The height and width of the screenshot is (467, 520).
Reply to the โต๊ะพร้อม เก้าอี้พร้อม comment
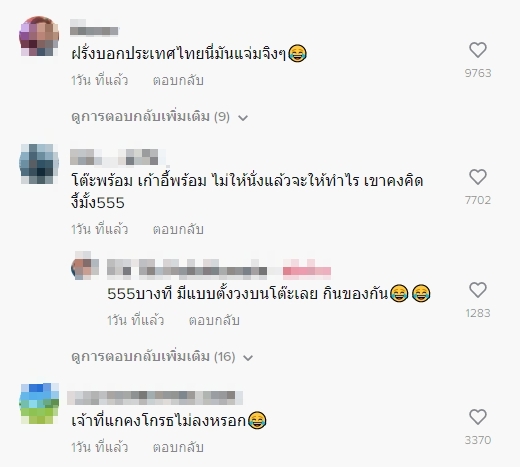178,230
